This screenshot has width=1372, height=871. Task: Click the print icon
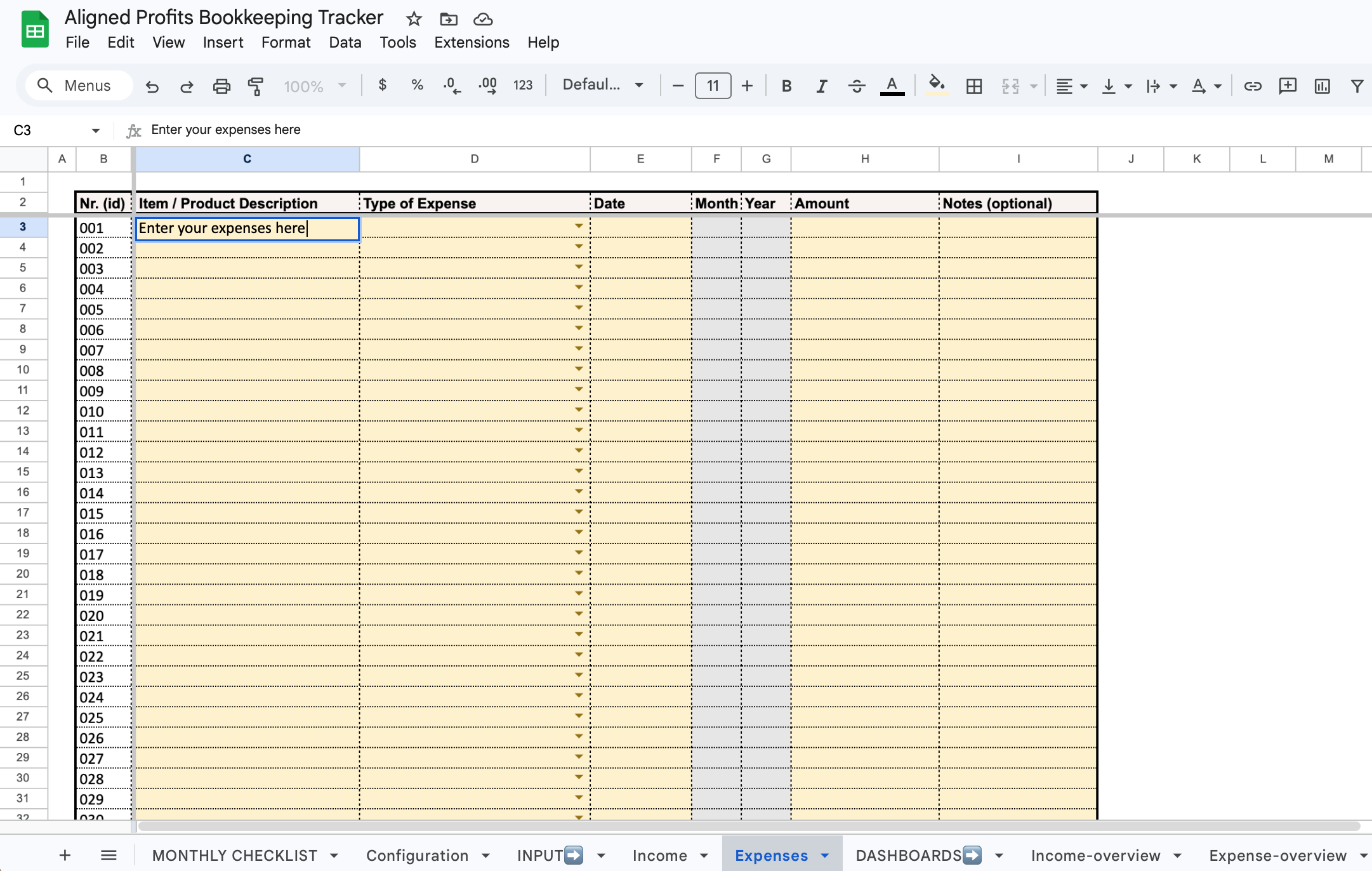(x=221, y=86)
